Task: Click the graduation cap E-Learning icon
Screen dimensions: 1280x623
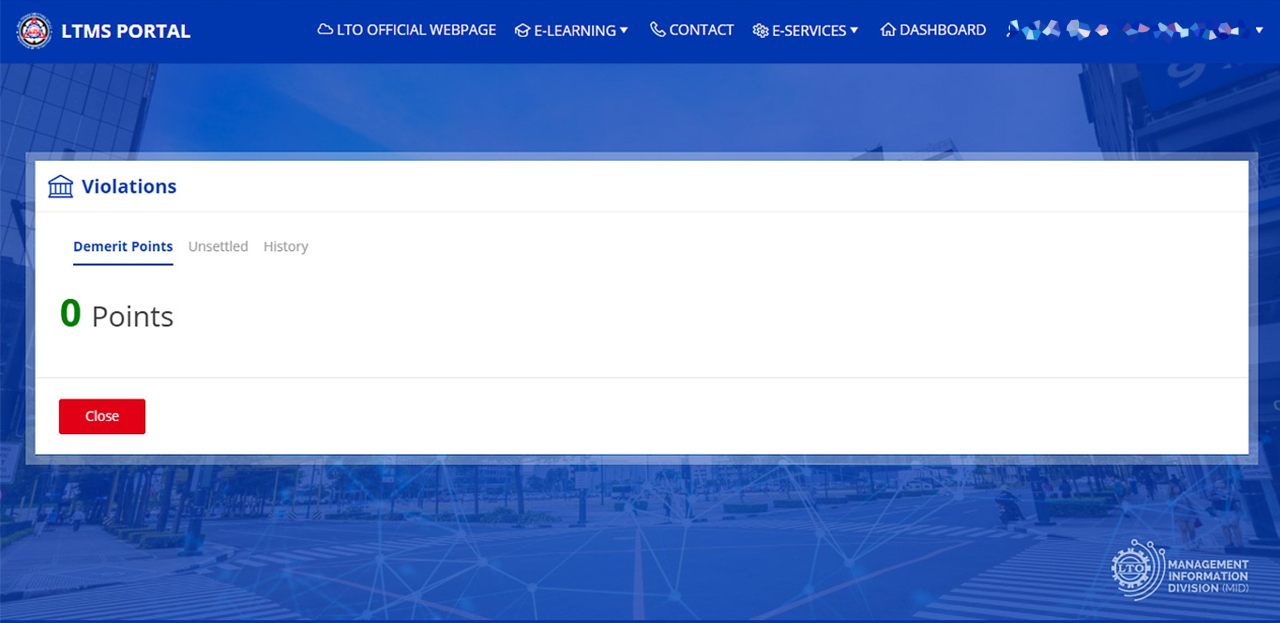Action: coord(522,31)
